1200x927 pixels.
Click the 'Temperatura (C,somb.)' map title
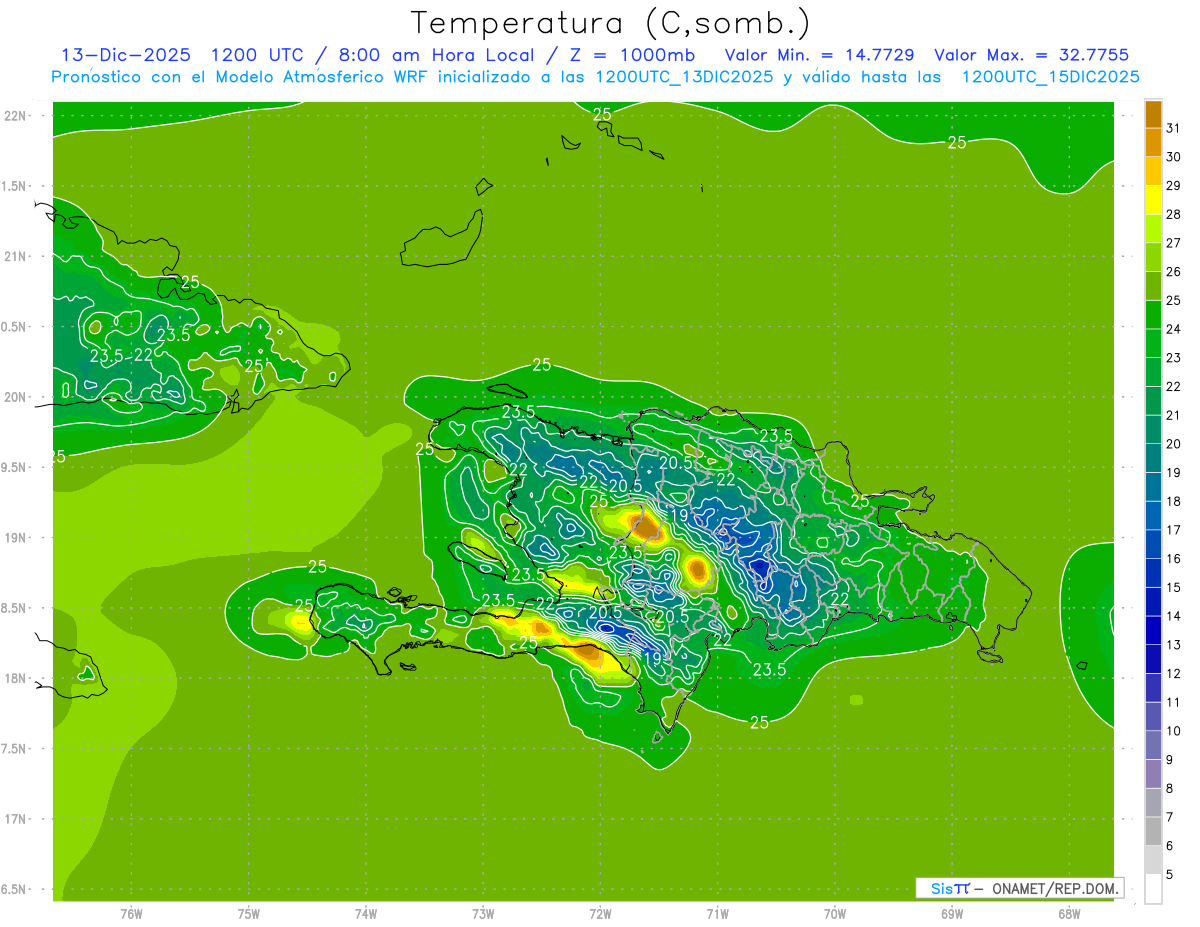tap(611, 22)
